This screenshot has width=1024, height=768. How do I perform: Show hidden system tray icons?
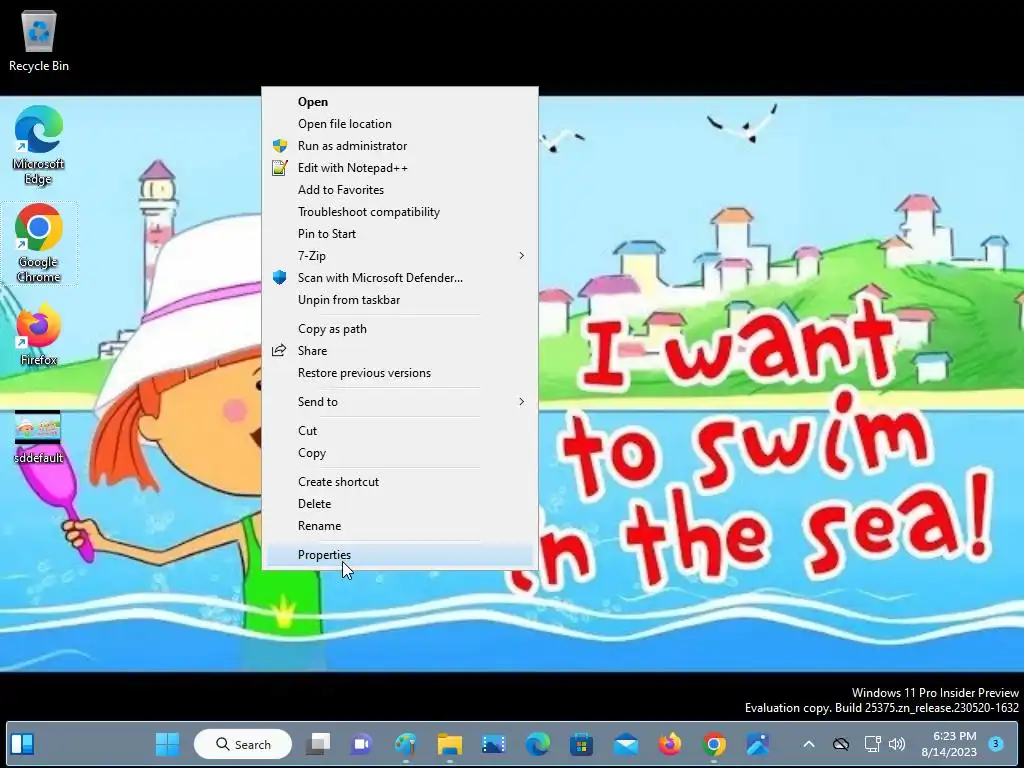(x=808, y=744)
